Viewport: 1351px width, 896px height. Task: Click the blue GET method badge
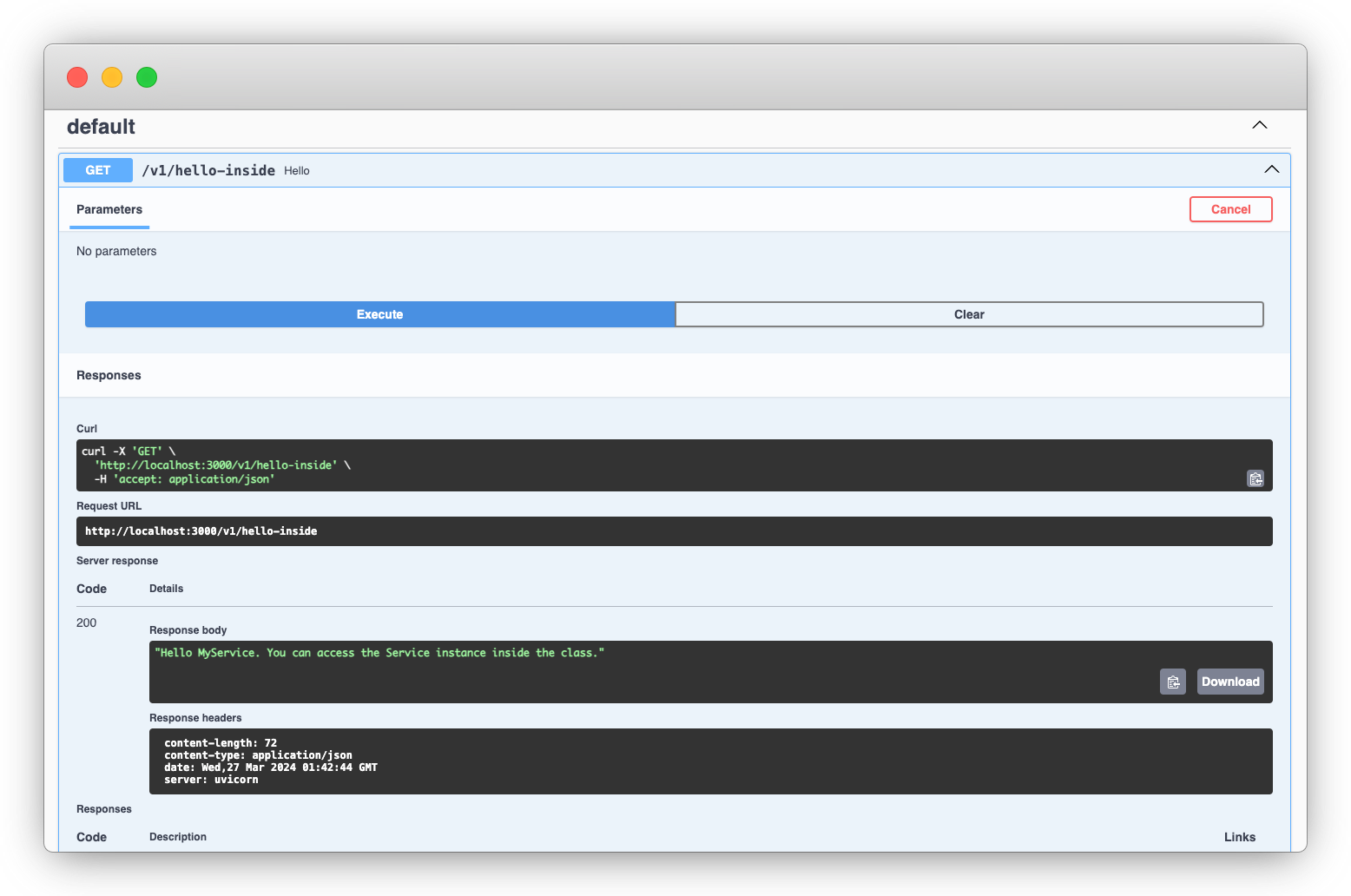pyautogui.click(x=98, y=170)
